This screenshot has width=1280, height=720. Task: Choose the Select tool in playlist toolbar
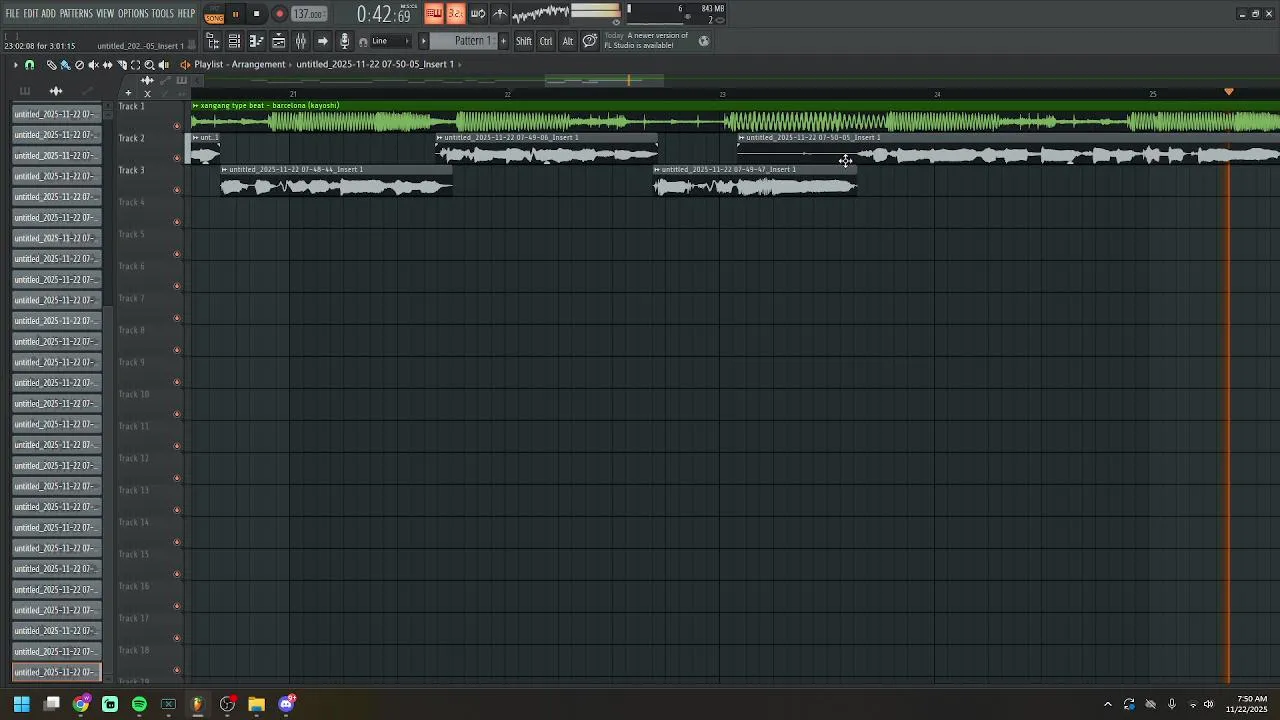click(135, 65)
